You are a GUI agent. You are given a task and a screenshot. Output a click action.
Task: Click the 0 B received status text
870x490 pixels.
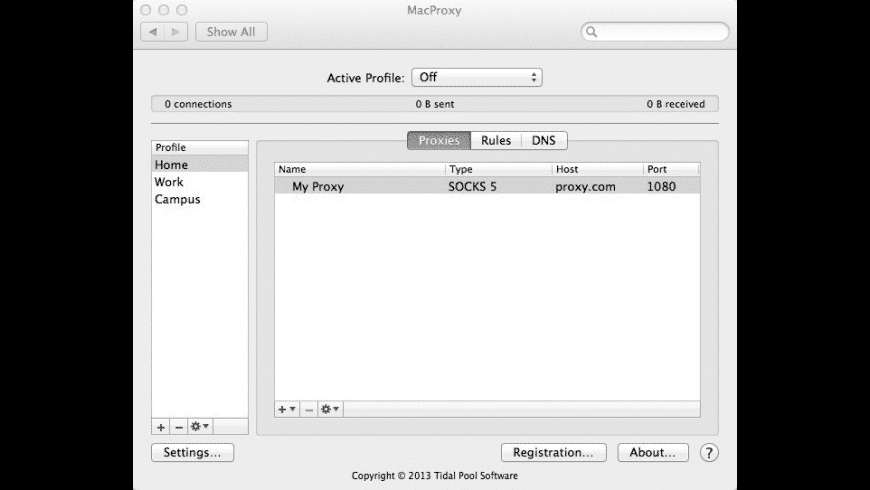point(676,104)
